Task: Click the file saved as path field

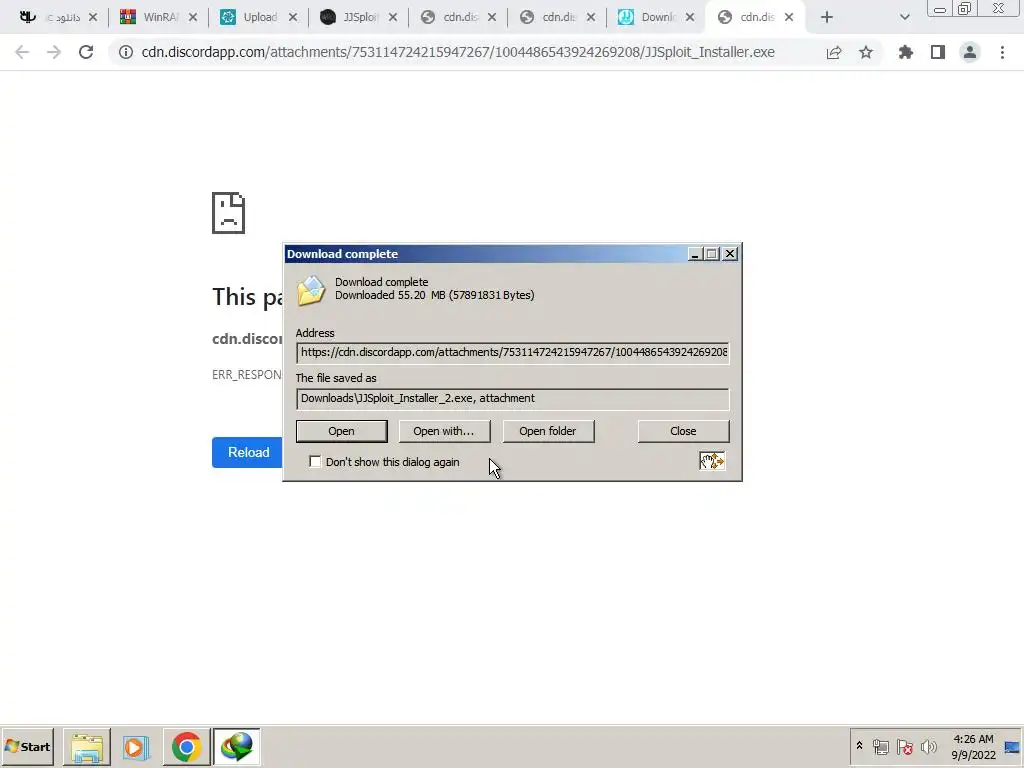Action: [x=513, y=399]
